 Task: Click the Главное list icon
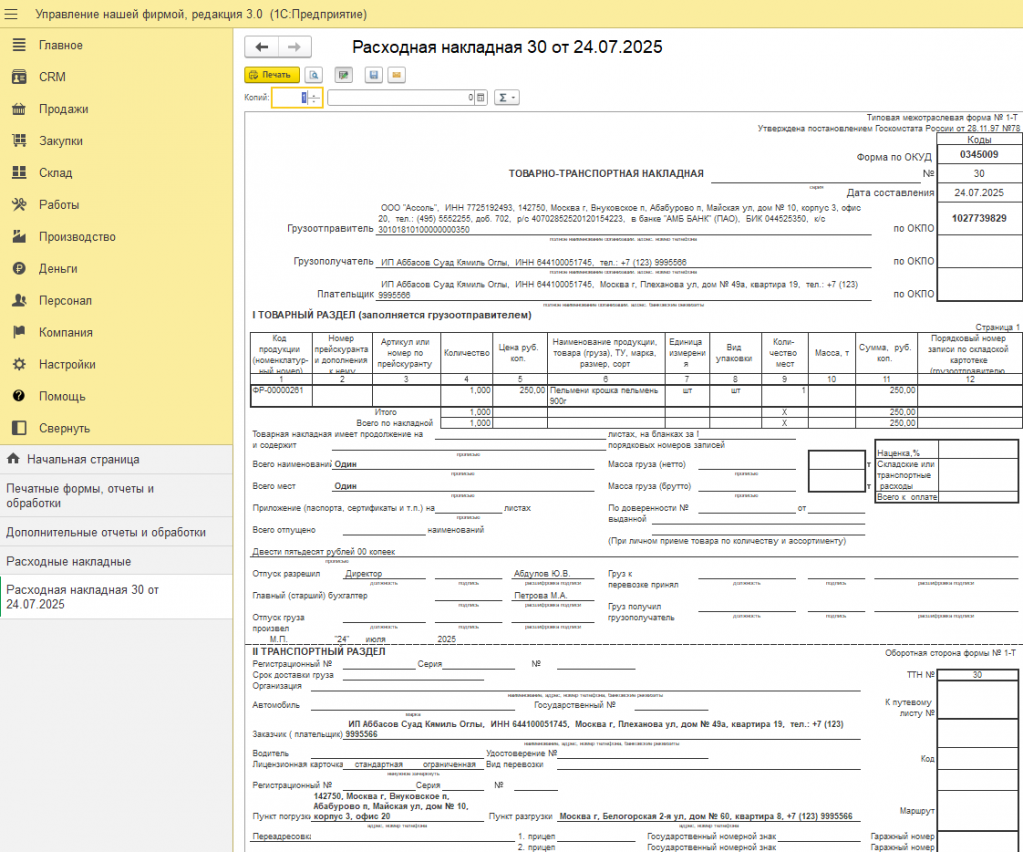click(x=19, y=45)
